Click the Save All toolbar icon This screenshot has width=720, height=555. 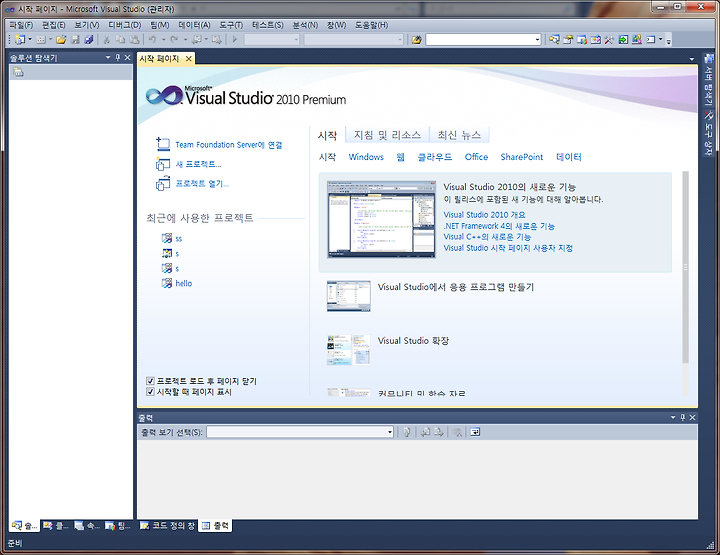pyautogui.click(x=89, y=40)
